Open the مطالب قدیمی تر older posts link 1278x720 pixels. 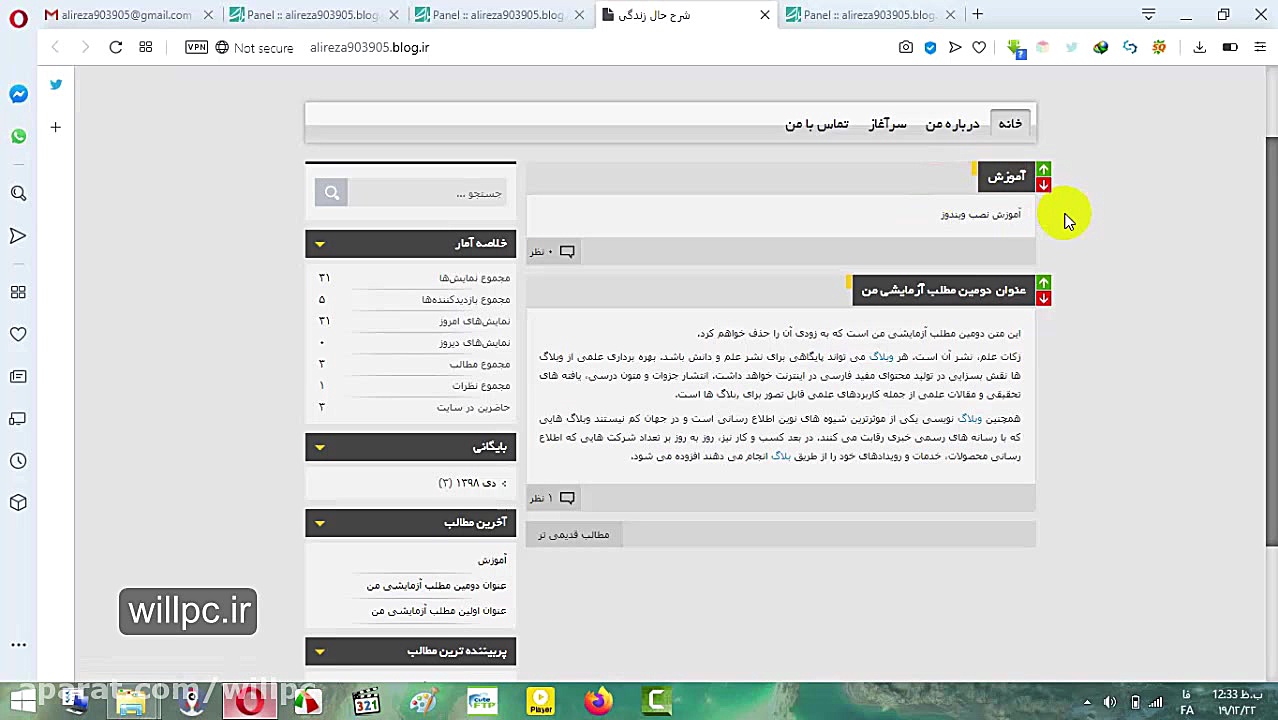pyautogui.click(x=573, y=534)
